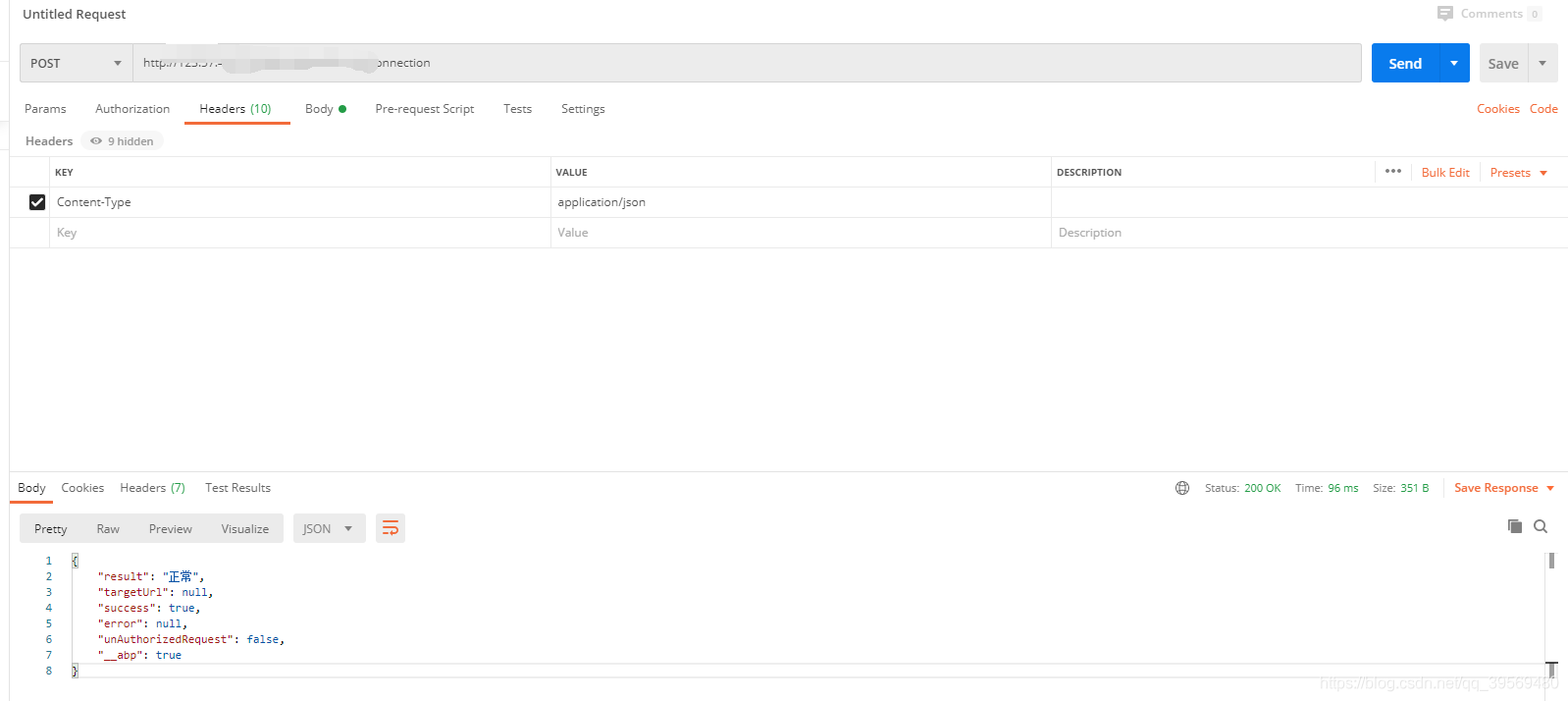Select the Preview view mode
The width and height of the screenshot is (1568, 701).
coord(171,528)
